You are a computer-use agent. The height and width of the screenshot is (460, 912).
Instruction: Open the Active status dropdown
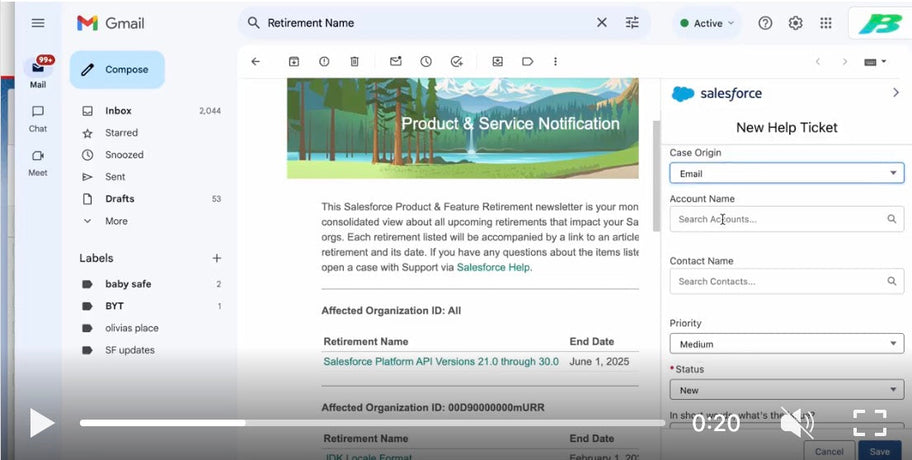pos(707,23)
